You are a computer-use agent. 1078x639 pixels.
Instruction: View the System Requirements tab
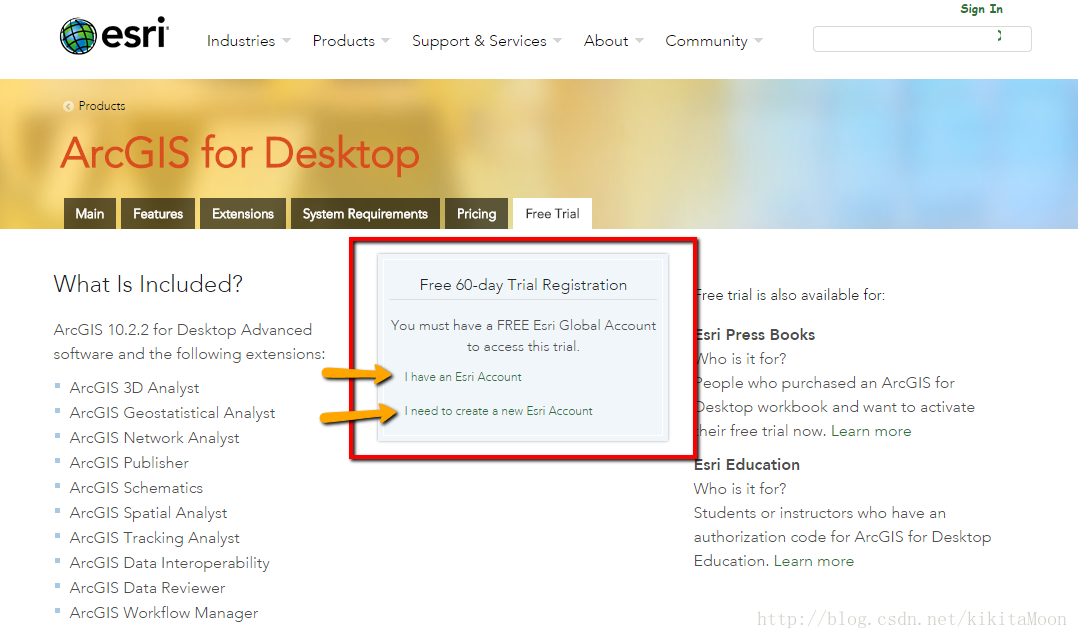click(365, 214)
